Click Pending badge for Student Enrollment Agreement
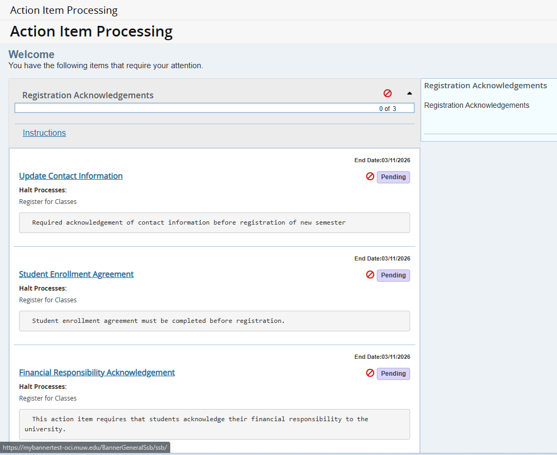This screenshot has height=455, width=557. (393, 275)
